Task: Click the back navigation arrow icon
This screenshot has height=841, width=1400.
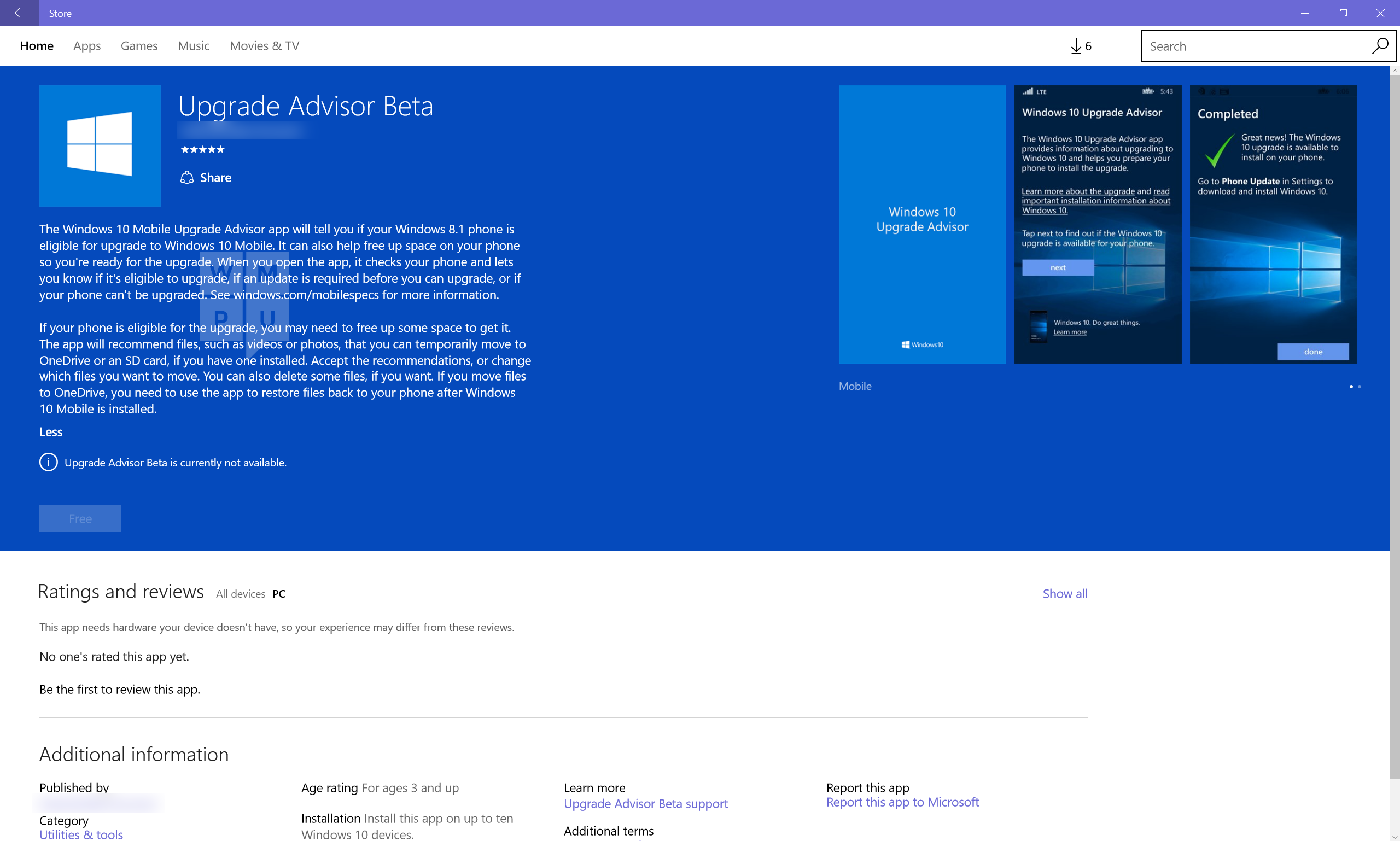Action: [20, 13]
